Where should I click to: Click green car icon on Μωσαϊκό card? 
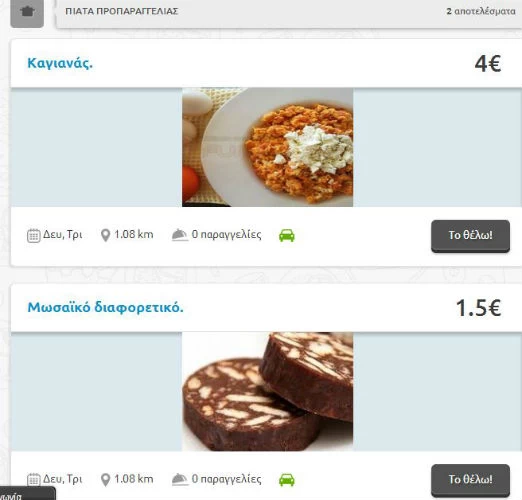[x=287, y=480]
